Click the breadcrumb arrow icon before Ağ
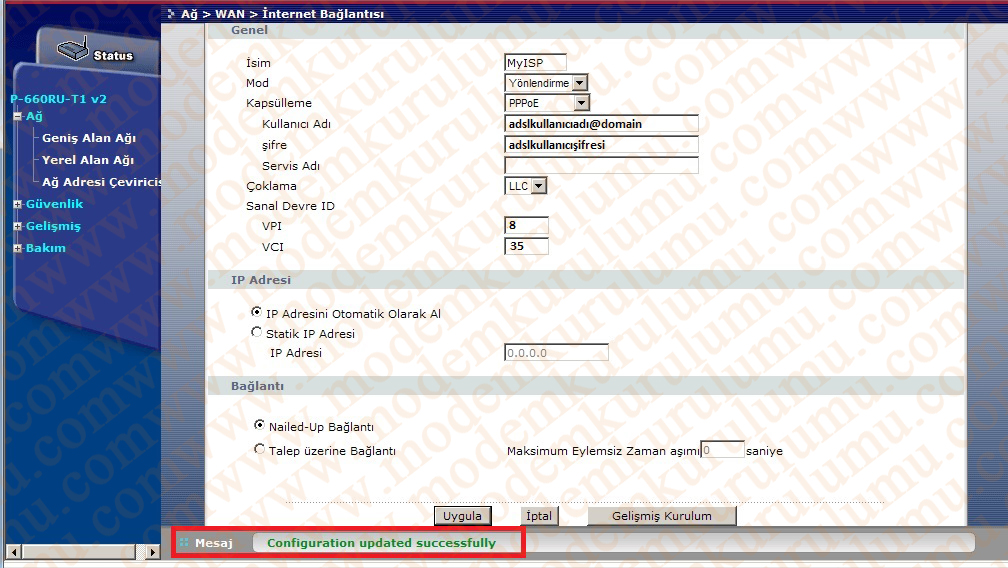This screenshot has width=1008, height=568. pyautogui.click(x=170, y=13)
